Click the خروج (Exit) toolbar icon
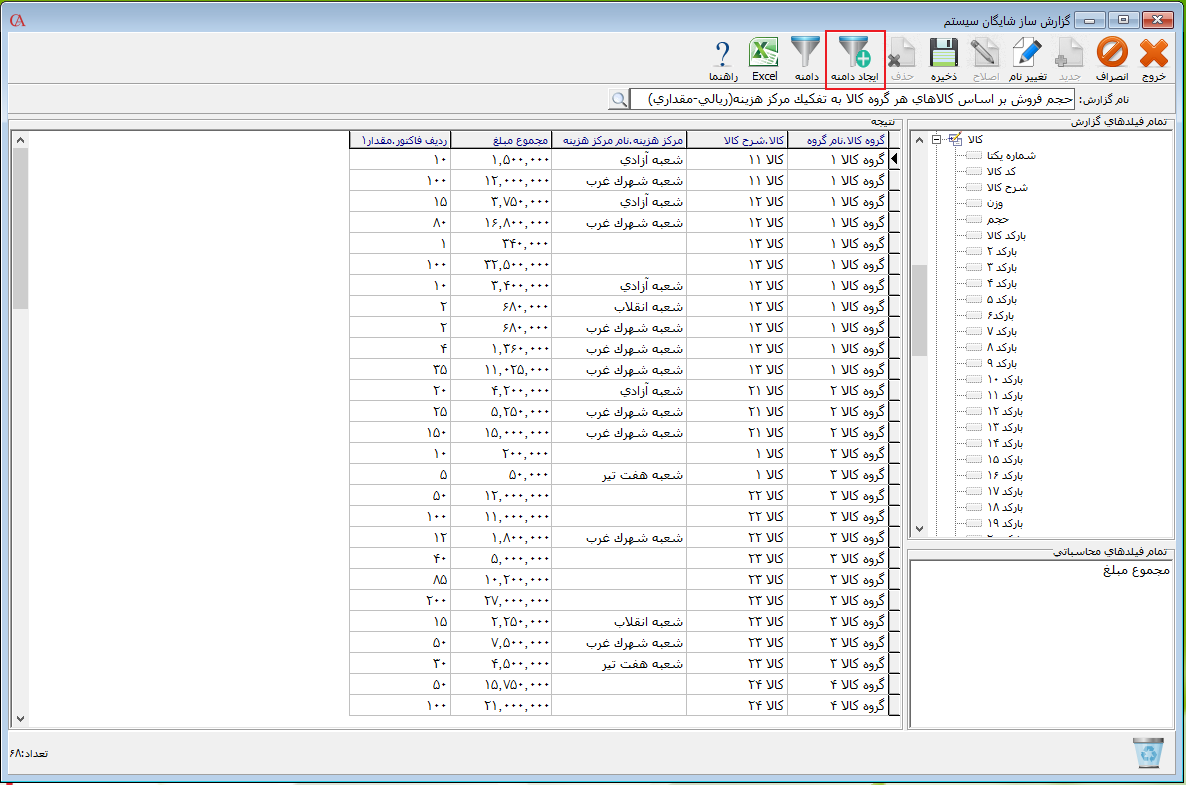This screenshot has width=1186, height=785. tap(1153, 57)
